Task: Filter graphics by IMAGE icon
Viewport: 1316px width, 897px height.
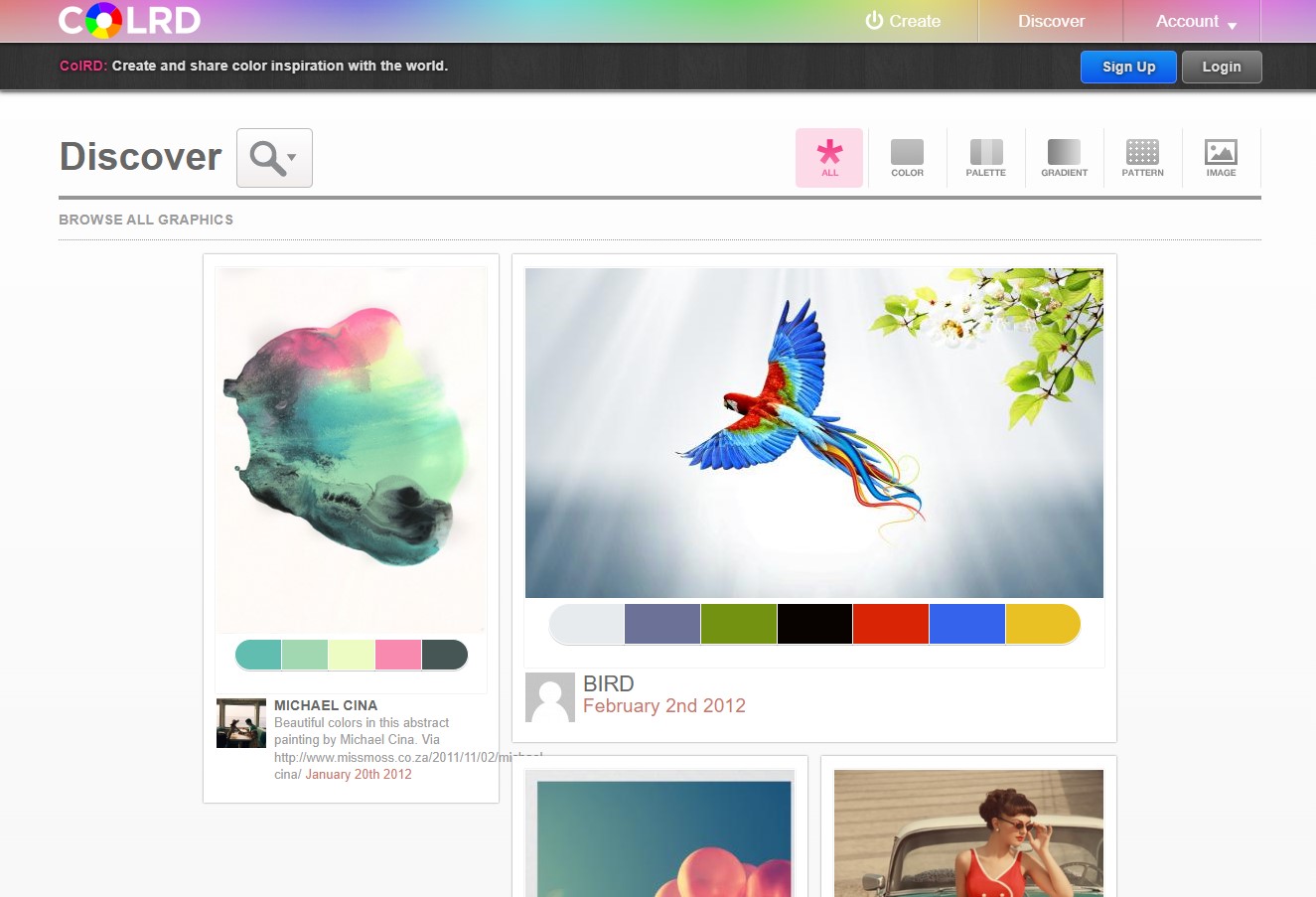Action: [x=1221, y=157]
